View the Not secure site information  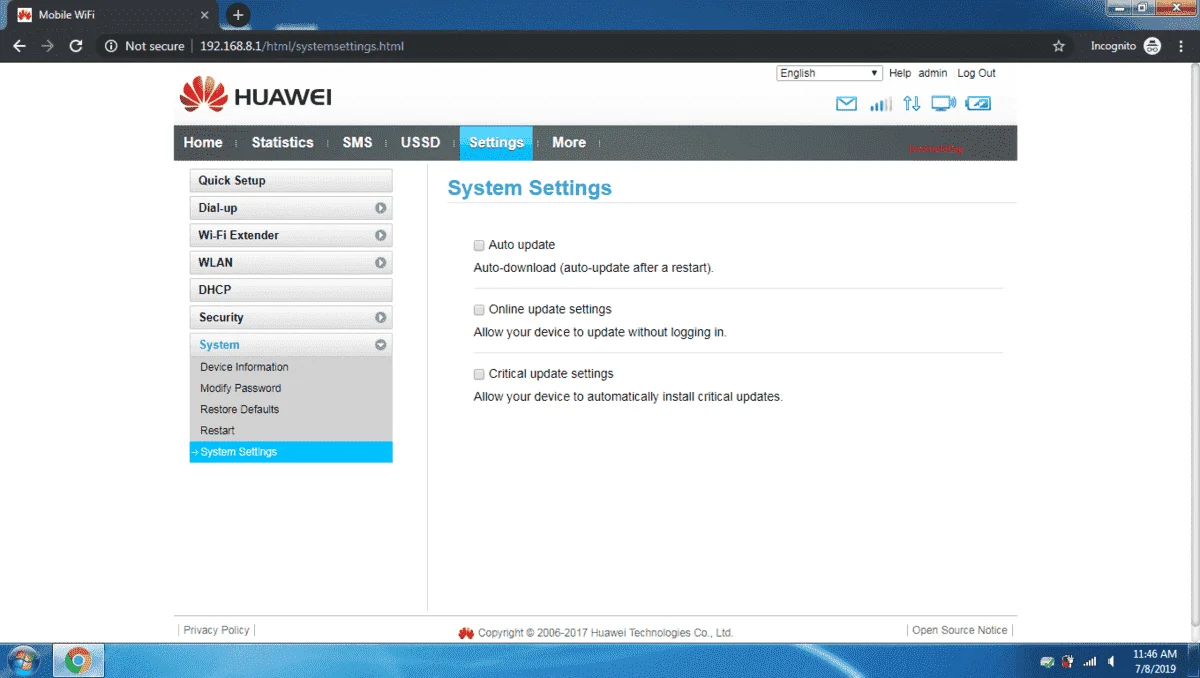pyautogui.click(x=145, y=46)
